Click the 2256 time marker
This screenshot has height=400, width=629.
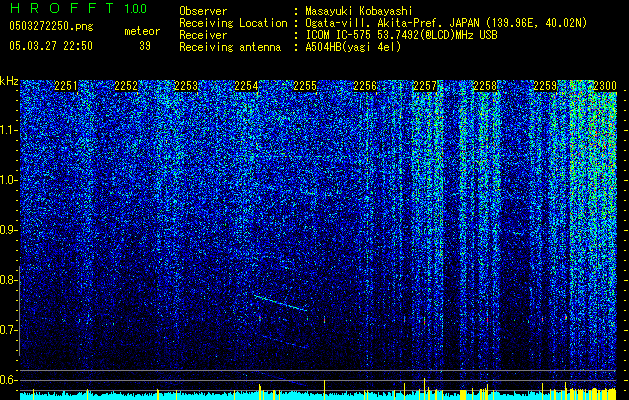pyautogui.click(x=365, y=86)
